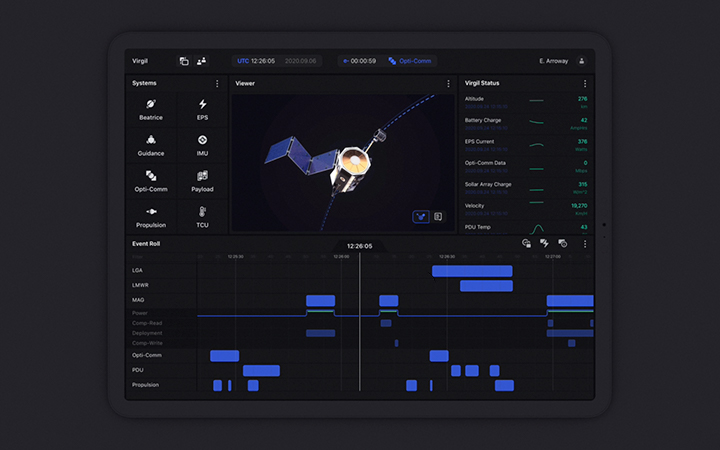Viewport: 720px width, 450px height.
Task: Click the 12:26:05 playhead time label
Action: tap(360, 246)
